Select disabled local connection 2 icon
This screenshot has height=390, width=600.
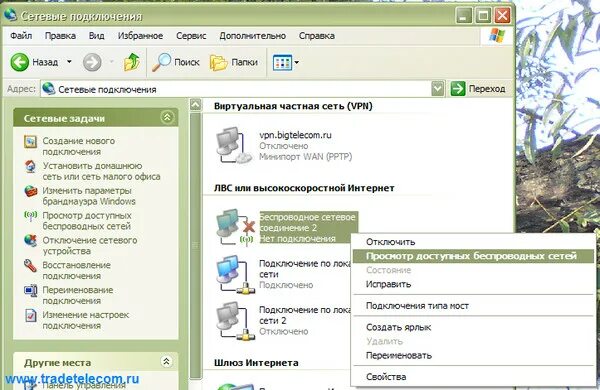(x=234, y=321)
